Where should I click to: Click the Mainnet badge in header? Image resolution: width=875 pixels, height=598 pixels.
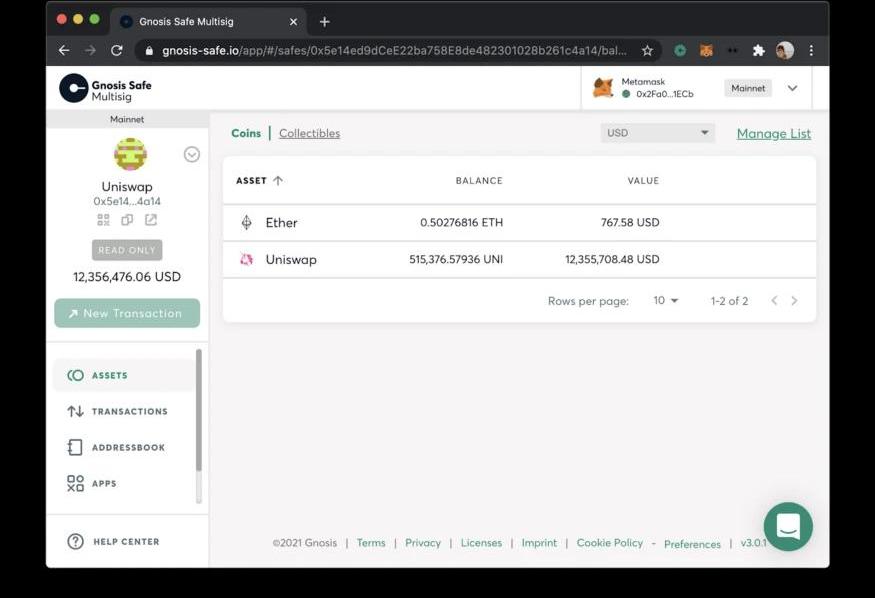click(748, 88)
